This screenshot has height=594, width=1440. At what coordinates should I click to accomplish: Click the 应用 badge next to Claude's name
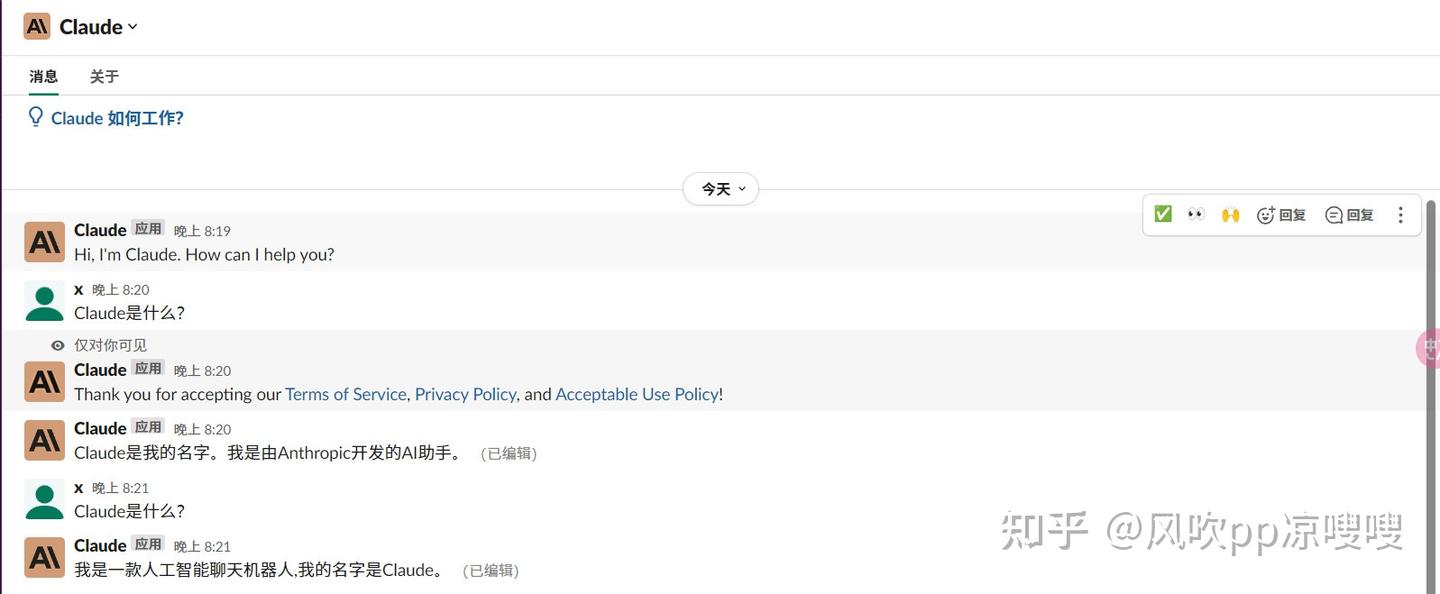[x=148, y=228]
